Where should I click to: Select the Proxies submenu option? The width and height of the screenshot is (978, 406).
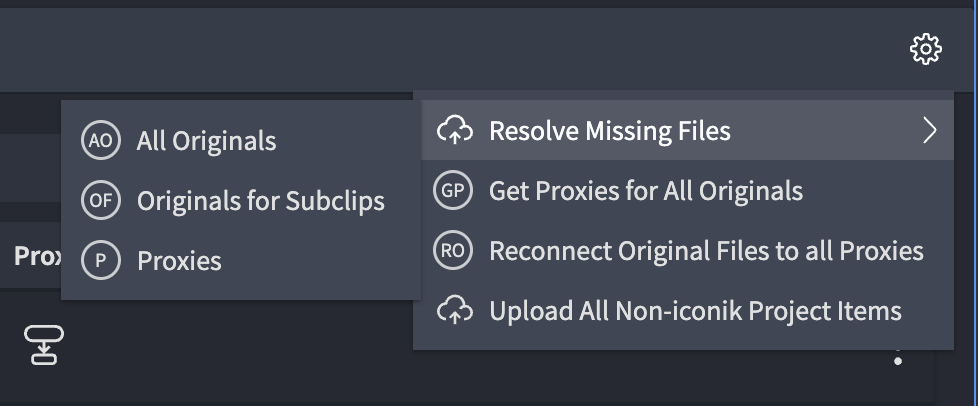(x=179, y=261)
